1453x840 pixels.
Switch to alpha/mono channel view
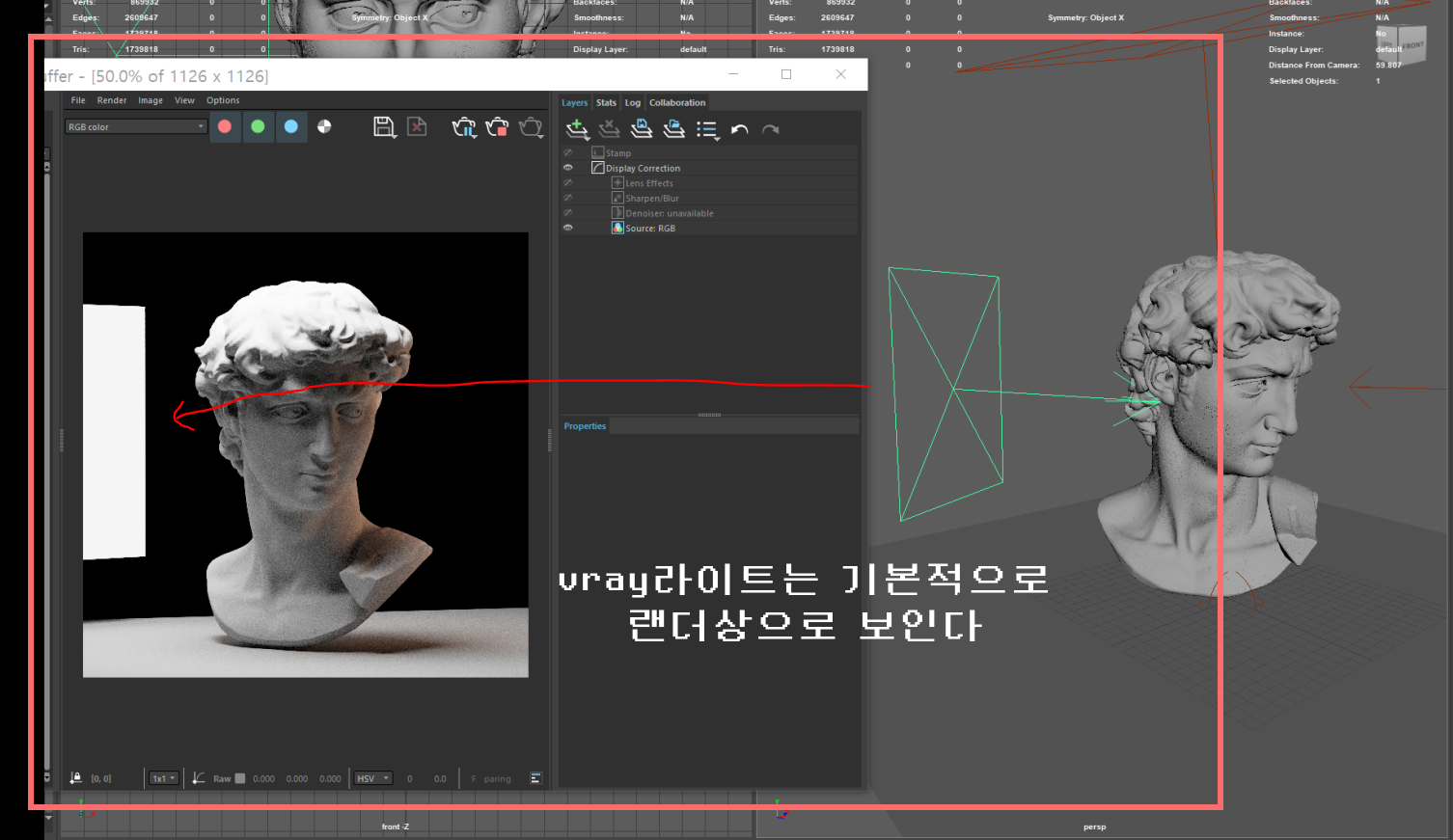point(324,126)
